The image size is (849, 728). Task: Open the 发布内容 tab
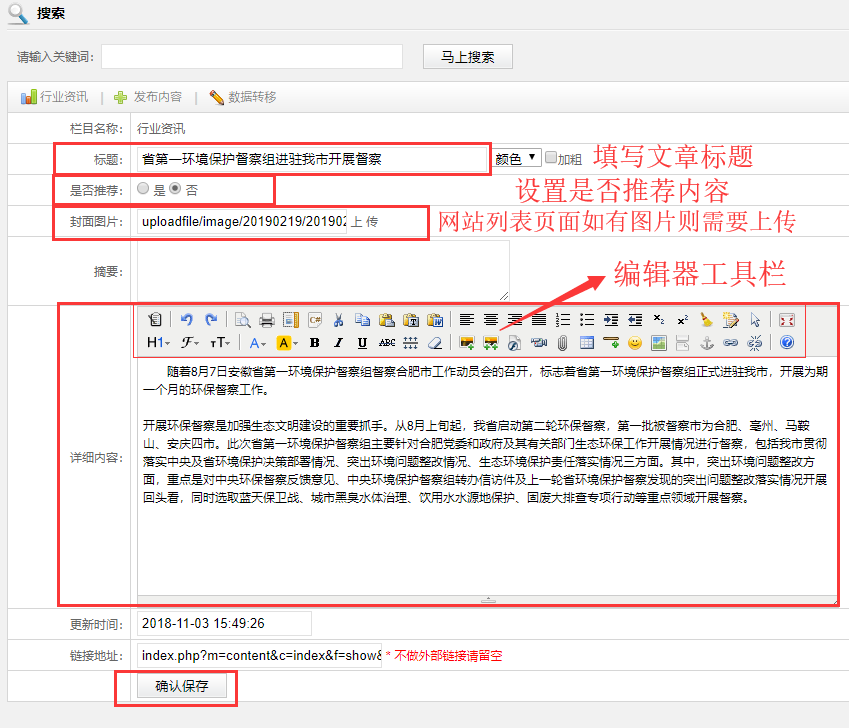tap(148, 97)
